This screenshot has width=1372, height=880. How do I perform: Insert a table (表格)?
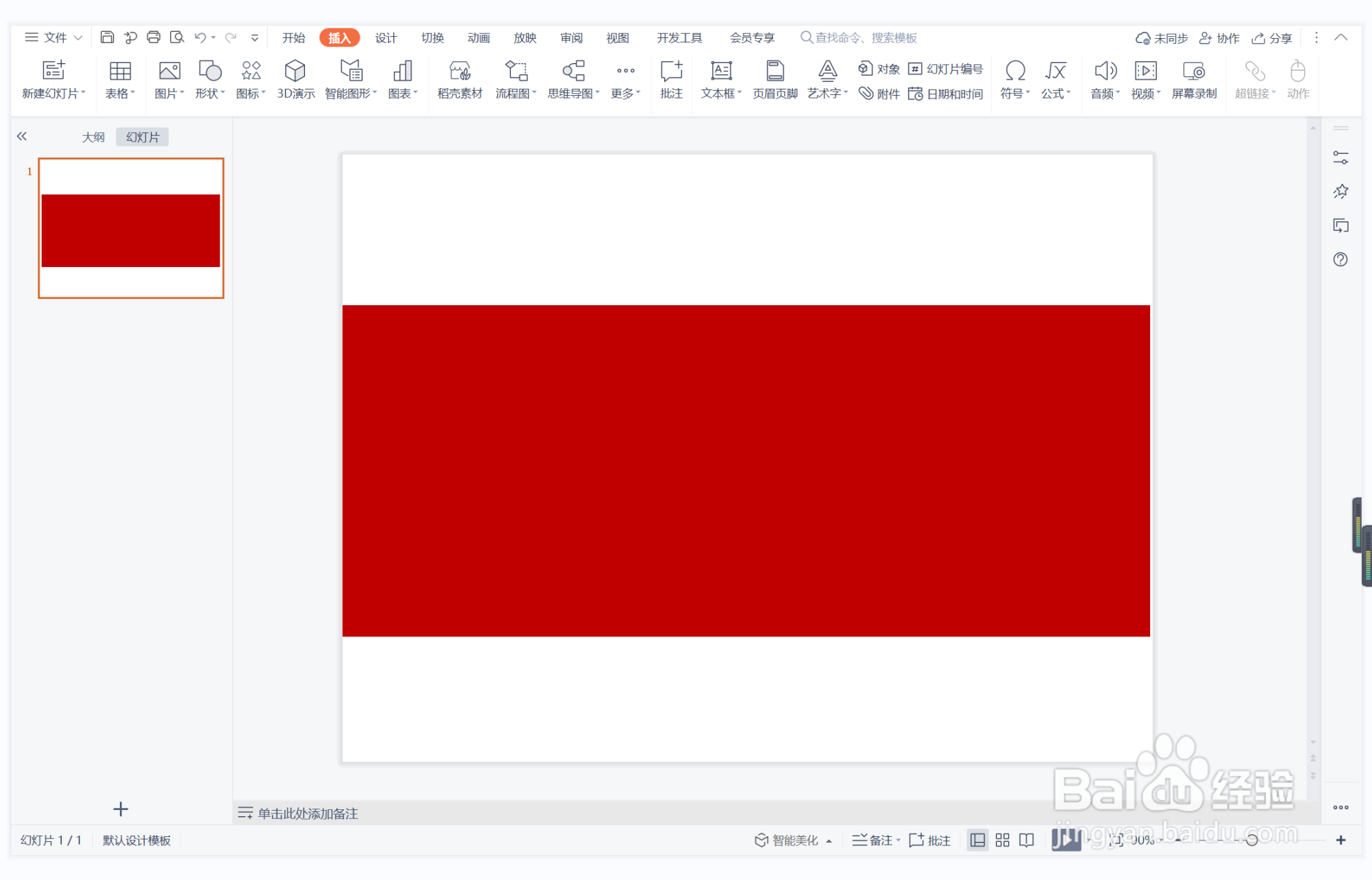pyautogui.click(x=120, y=80)
